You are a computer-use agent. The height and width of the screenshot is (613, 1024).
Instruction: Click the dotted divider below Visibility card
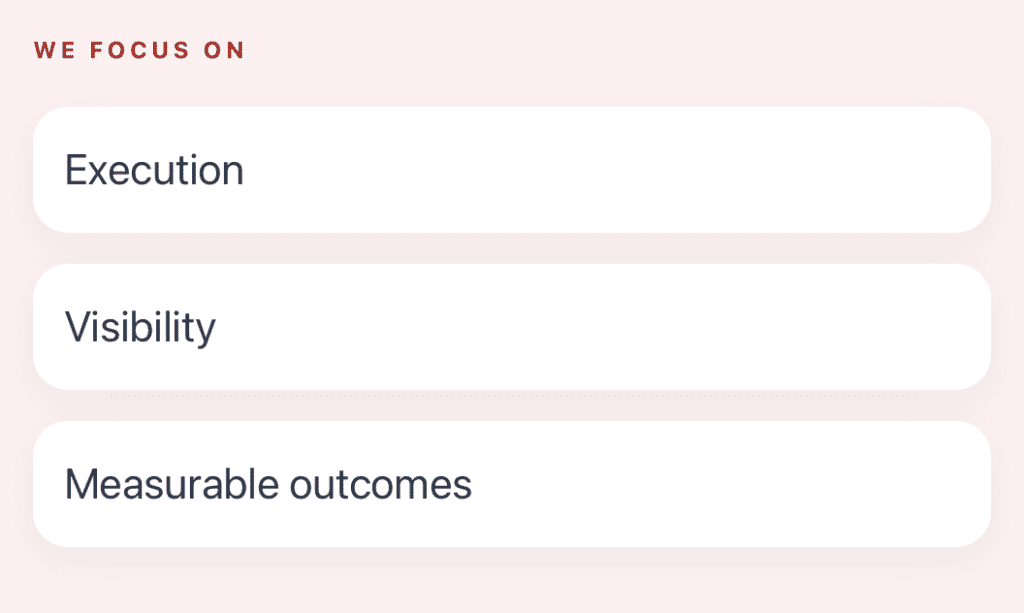(511, 396)
